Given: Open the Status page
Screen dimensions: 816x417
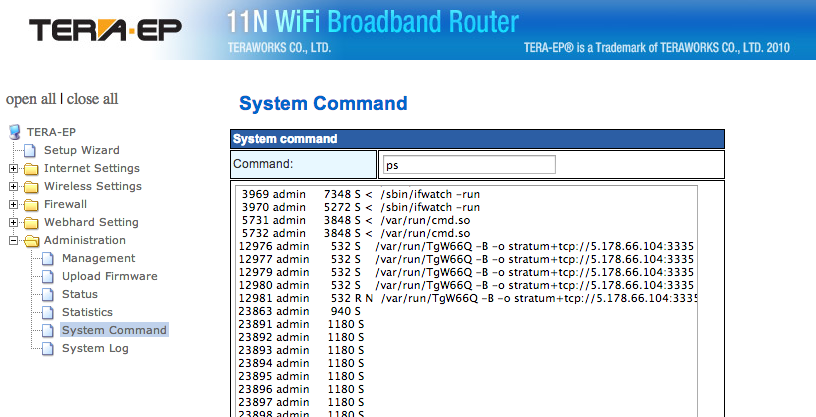Looking at the screenshot, I should click(x=80, y=295).
